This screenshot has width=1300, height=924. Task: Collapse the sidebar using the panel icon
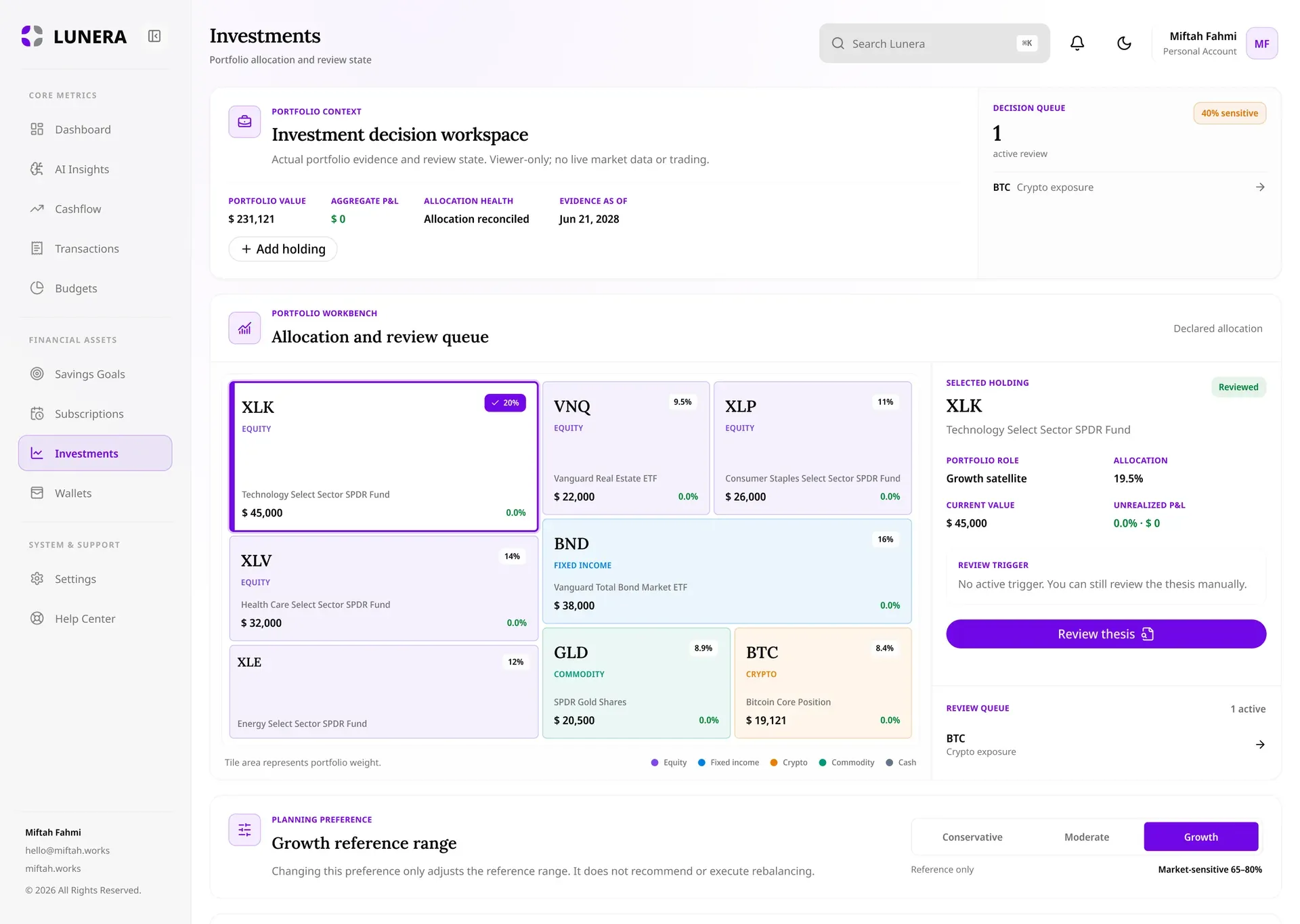pos(154,36)
